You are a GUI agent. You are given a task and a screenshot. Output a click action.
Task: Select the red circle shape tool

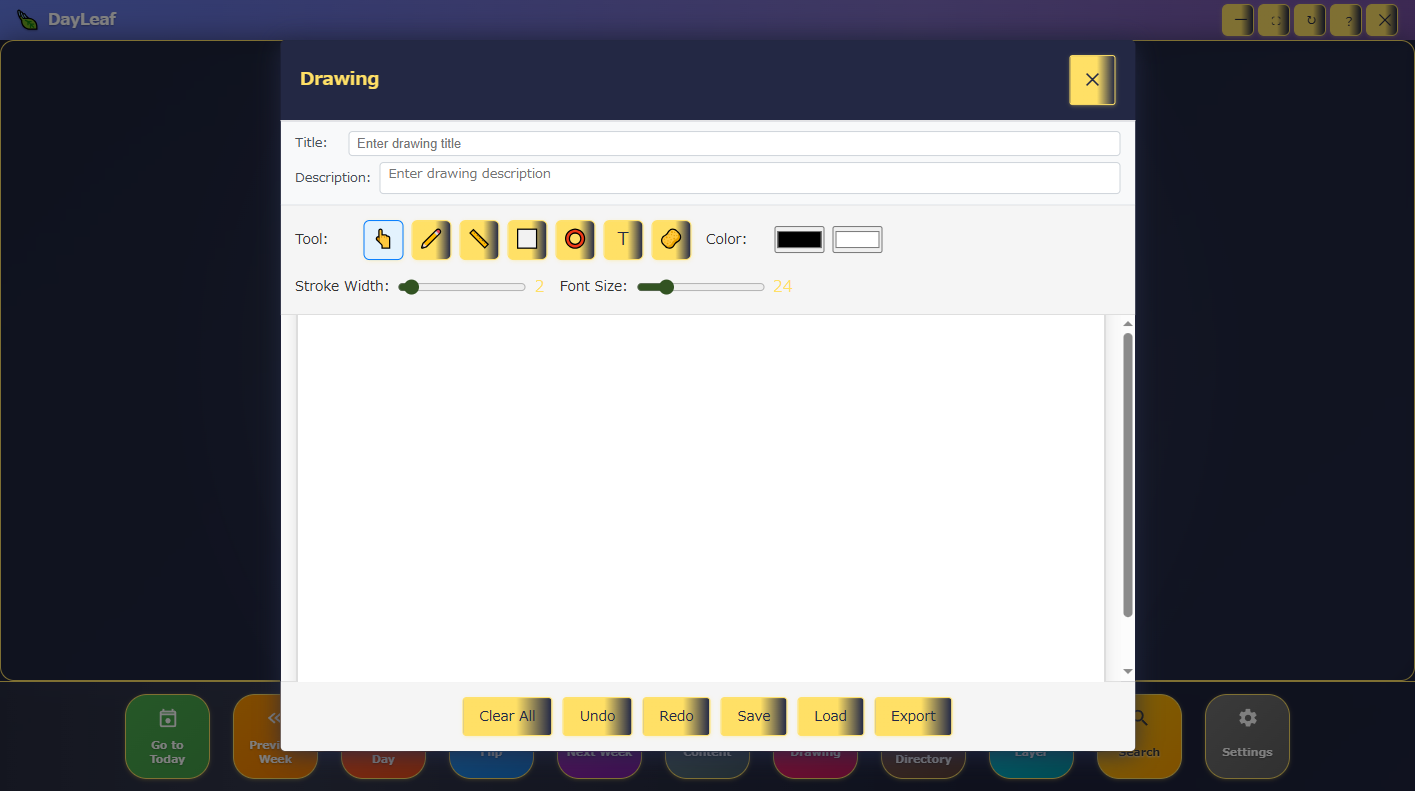tap(575, 240)
